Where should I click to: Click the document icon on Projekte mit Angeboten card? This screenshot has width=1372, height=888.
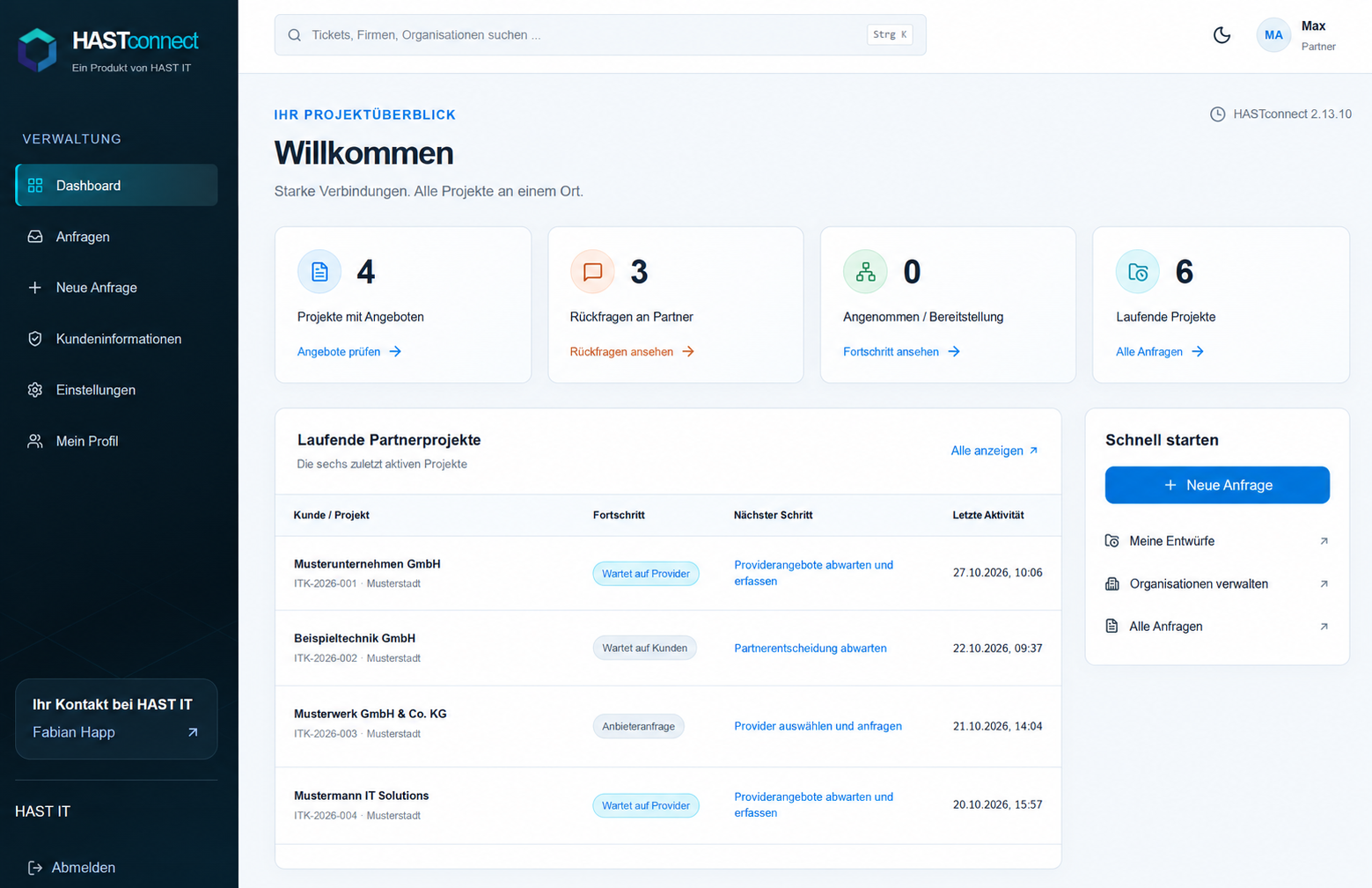[x=319, y=272]
